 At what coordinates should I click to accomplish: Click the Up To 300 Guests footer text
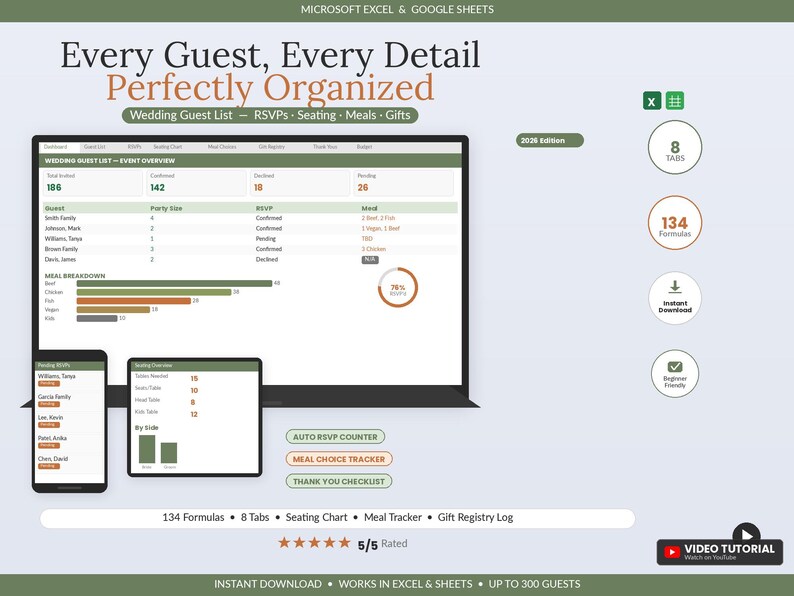point(534,584)
